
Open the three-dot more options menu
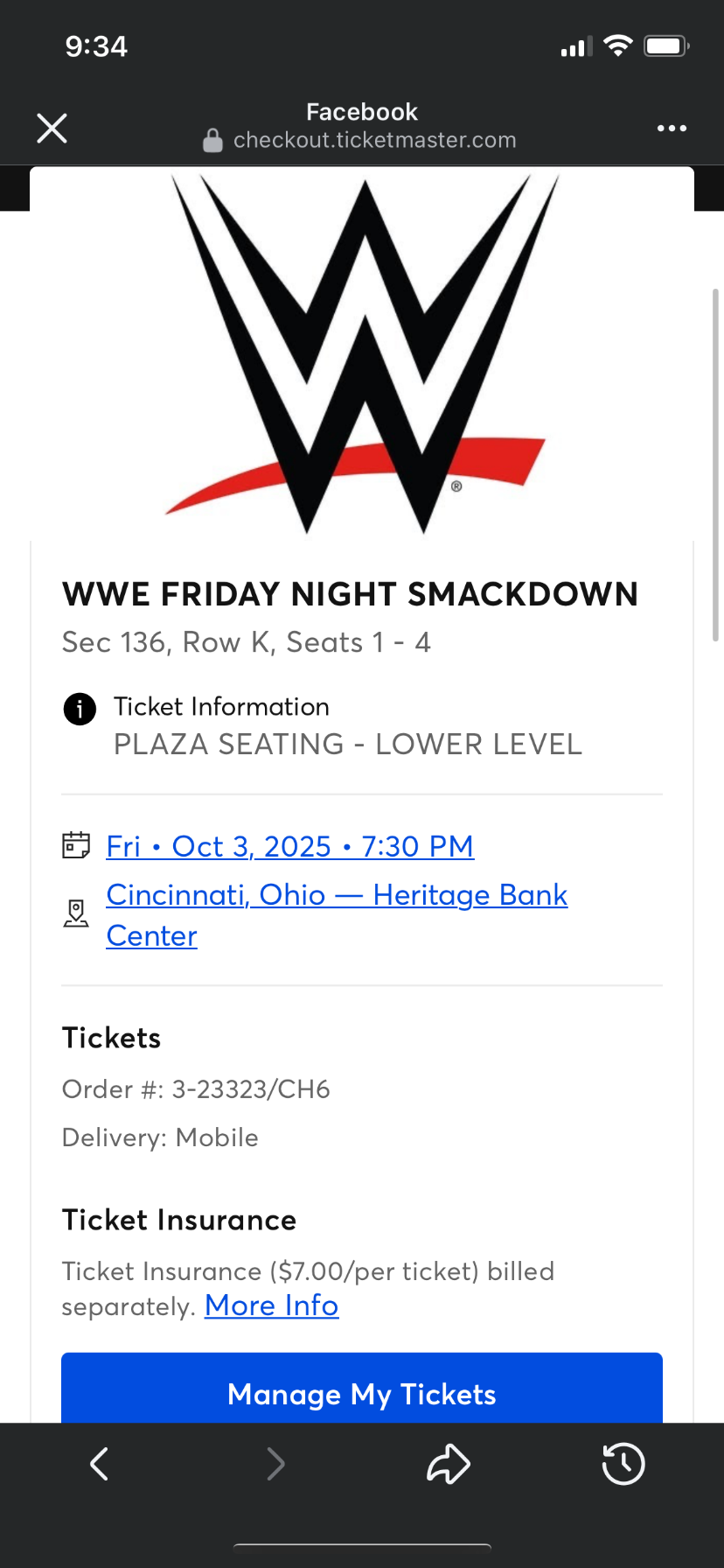pyautogui.click(x=672, y=129)
